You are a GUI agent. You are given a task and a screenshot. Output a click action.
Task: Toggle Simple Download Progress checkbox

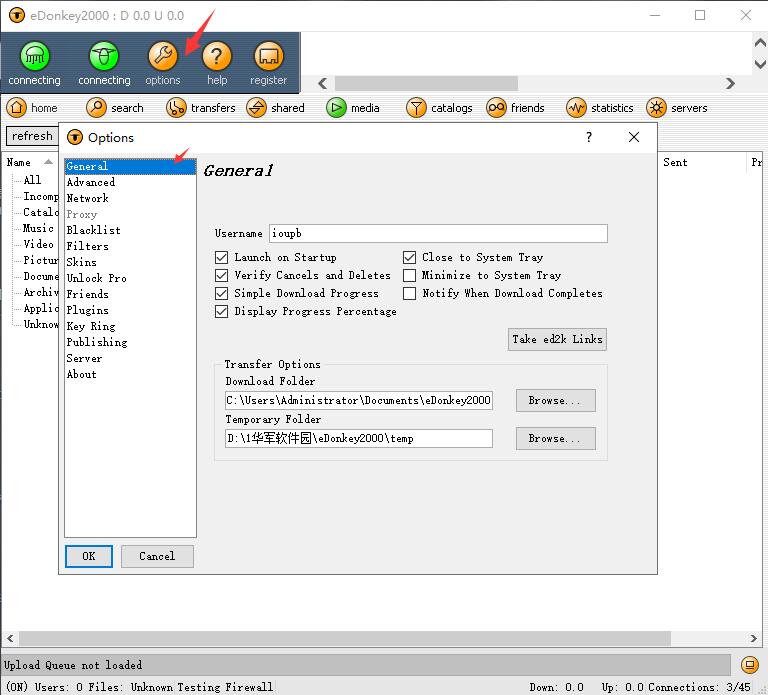(221, 293)
